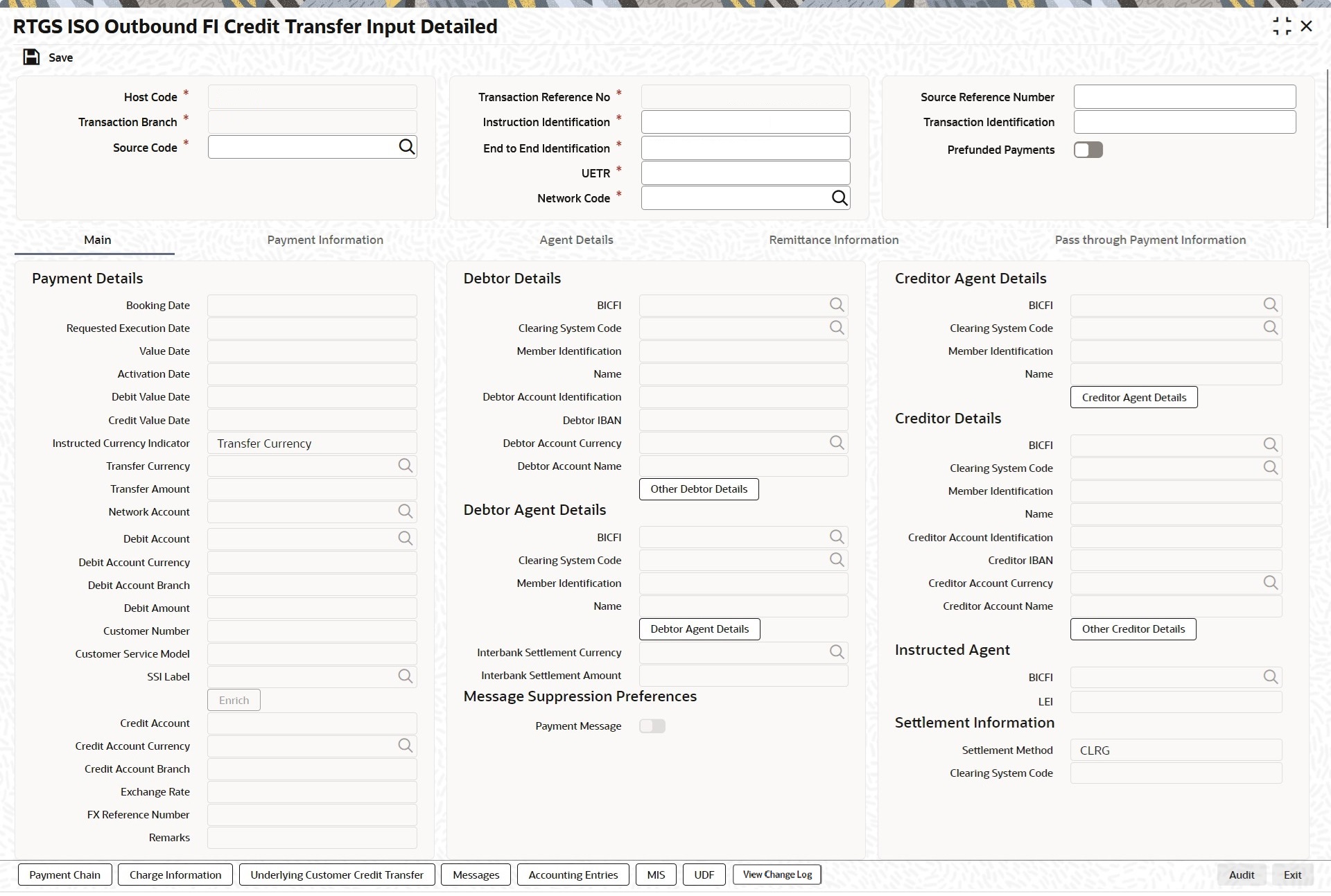Open Instructed Agent BICFI lookup

pyautogui.click(x=1270, y=677)
